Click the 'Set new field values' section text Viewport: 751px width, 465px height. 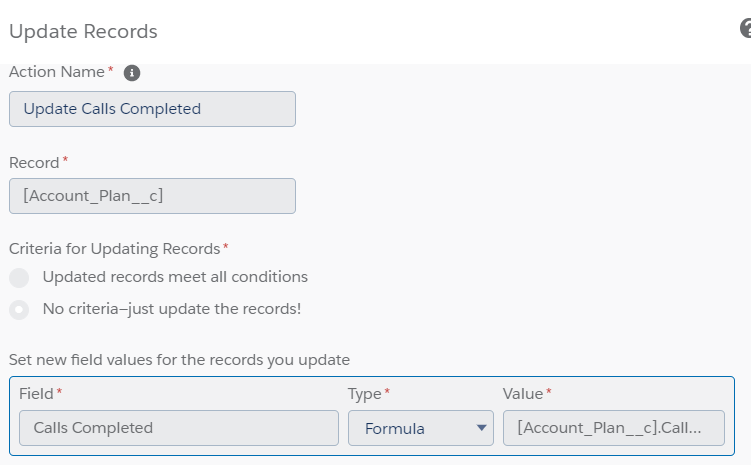179,359
